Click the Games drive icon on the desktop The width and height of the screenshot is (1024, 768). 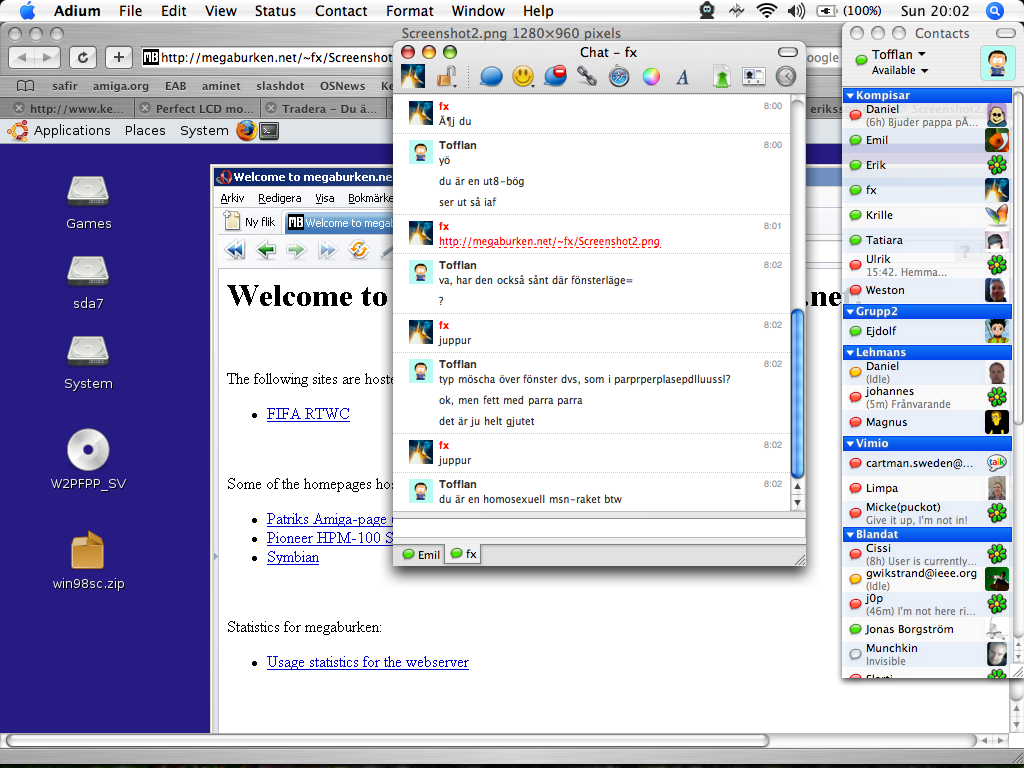pyautogui.click(x=88, y=191)
